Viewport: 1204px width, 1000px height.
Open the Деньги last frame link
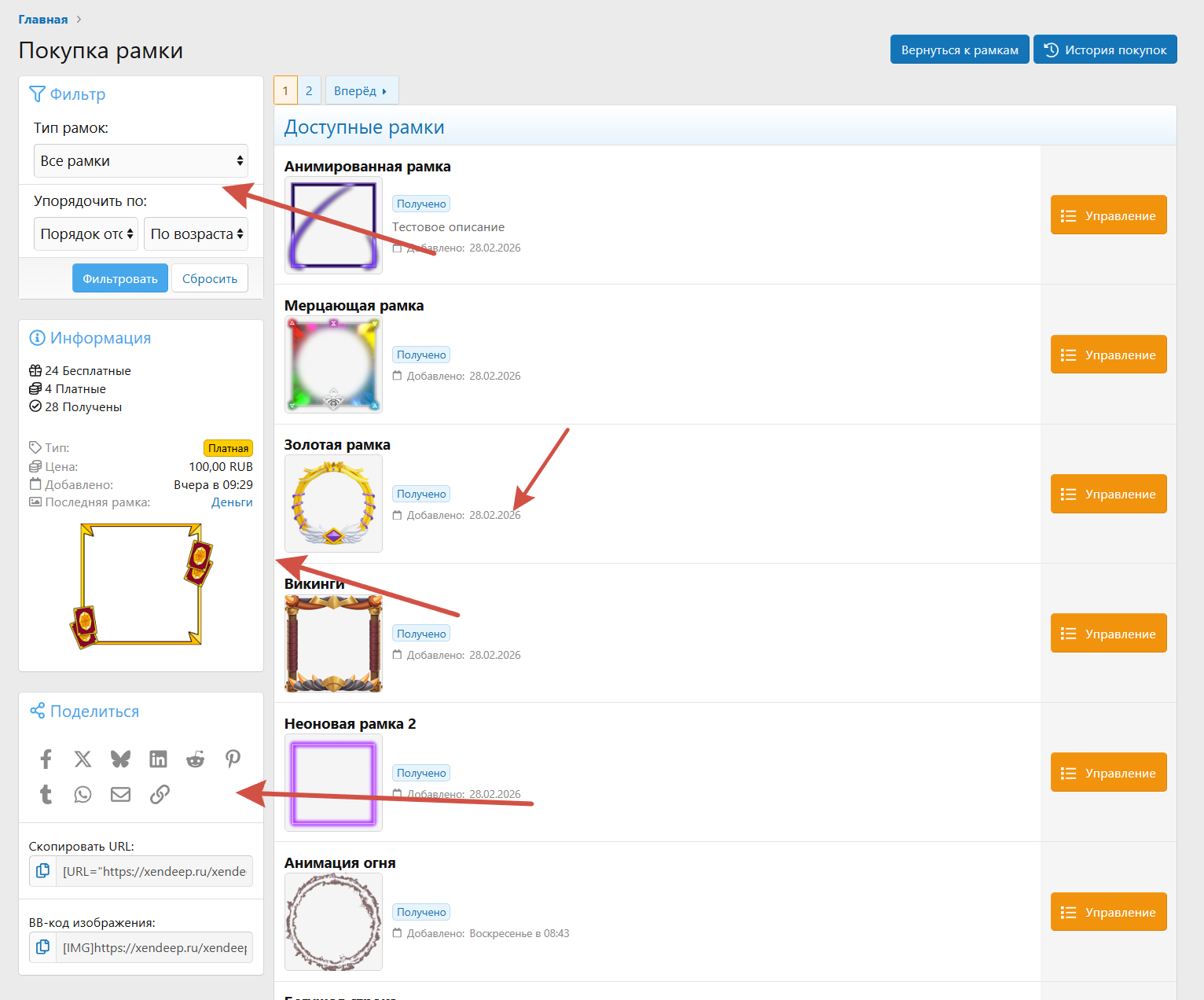232,502
